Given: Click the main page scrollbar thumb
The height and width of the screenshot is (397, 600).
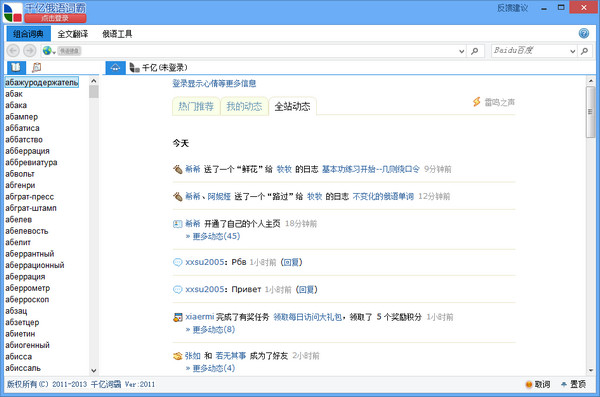Looking at the screenshot, I should pyautogui.click(x=590, y=112).
